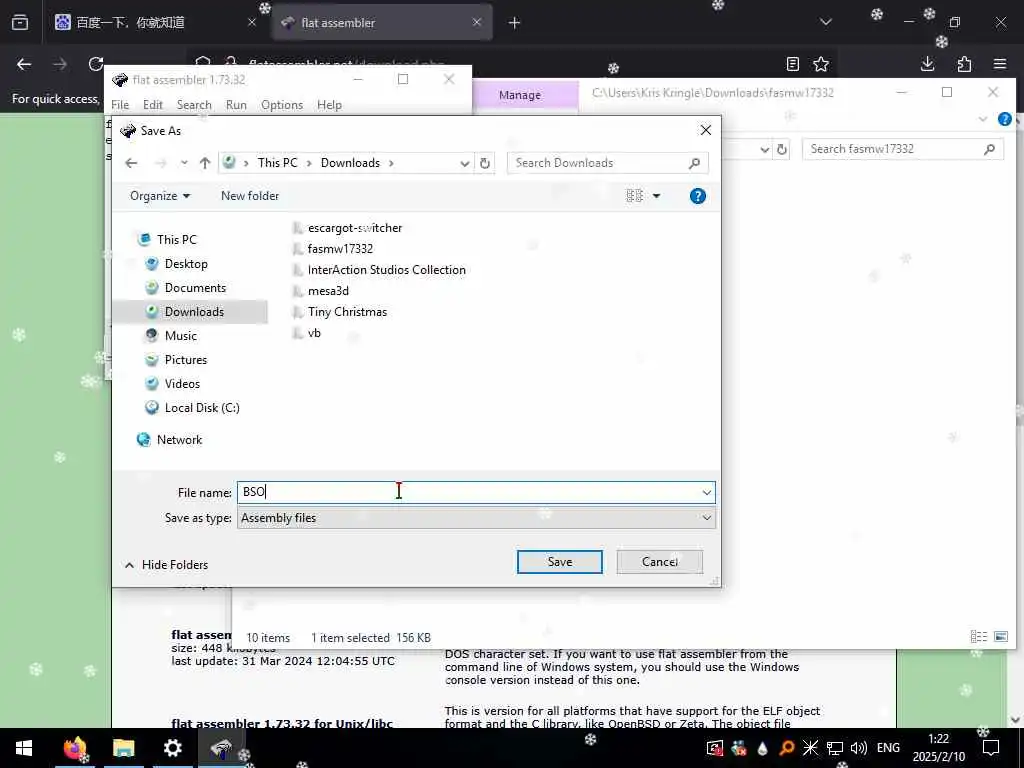Screen dimensions: 1024x768
Task: Open File Explorer help icon
Action: [x=1005, y=119]
